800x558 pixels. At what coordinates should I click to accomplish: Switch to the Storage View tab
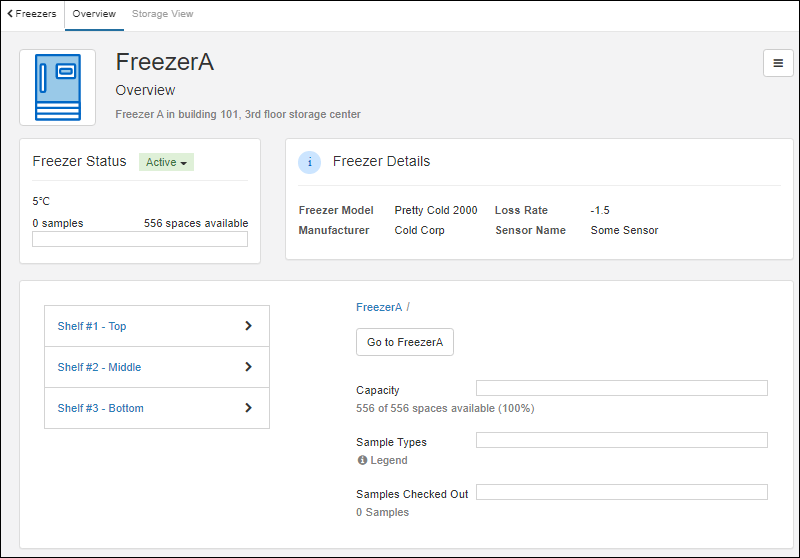click(162, 14)
